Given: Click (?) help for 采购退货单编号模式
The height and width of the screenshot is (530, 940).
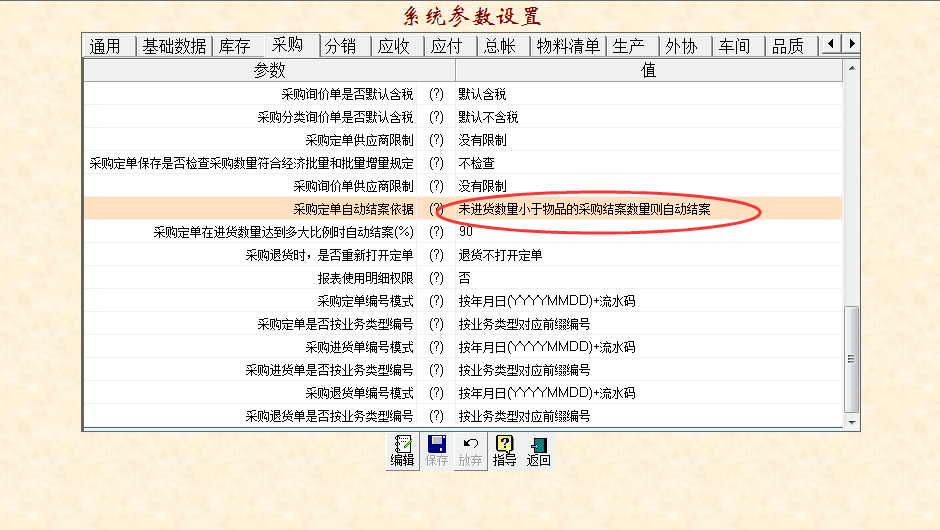Looking at the screenshot, I should point(436,393).
